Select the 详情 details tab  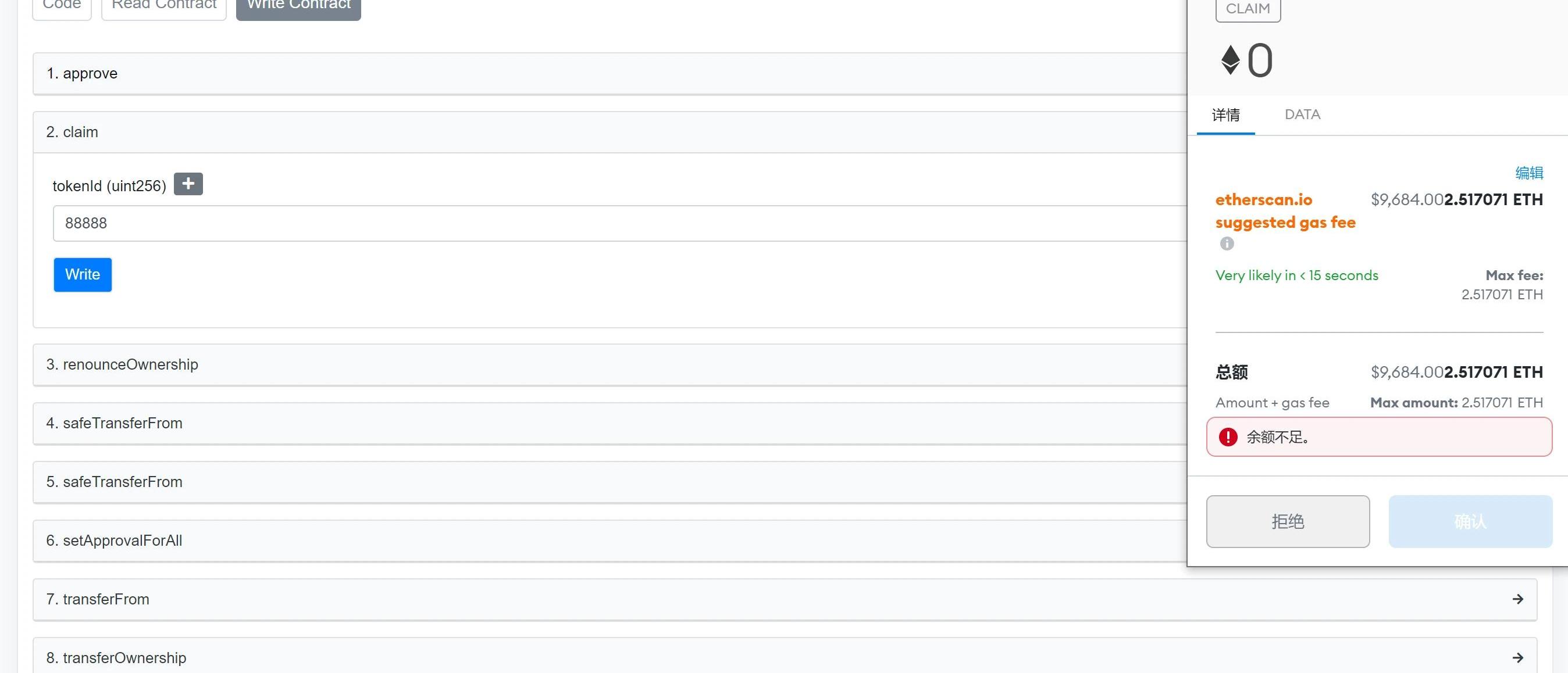click(1225, 115)
